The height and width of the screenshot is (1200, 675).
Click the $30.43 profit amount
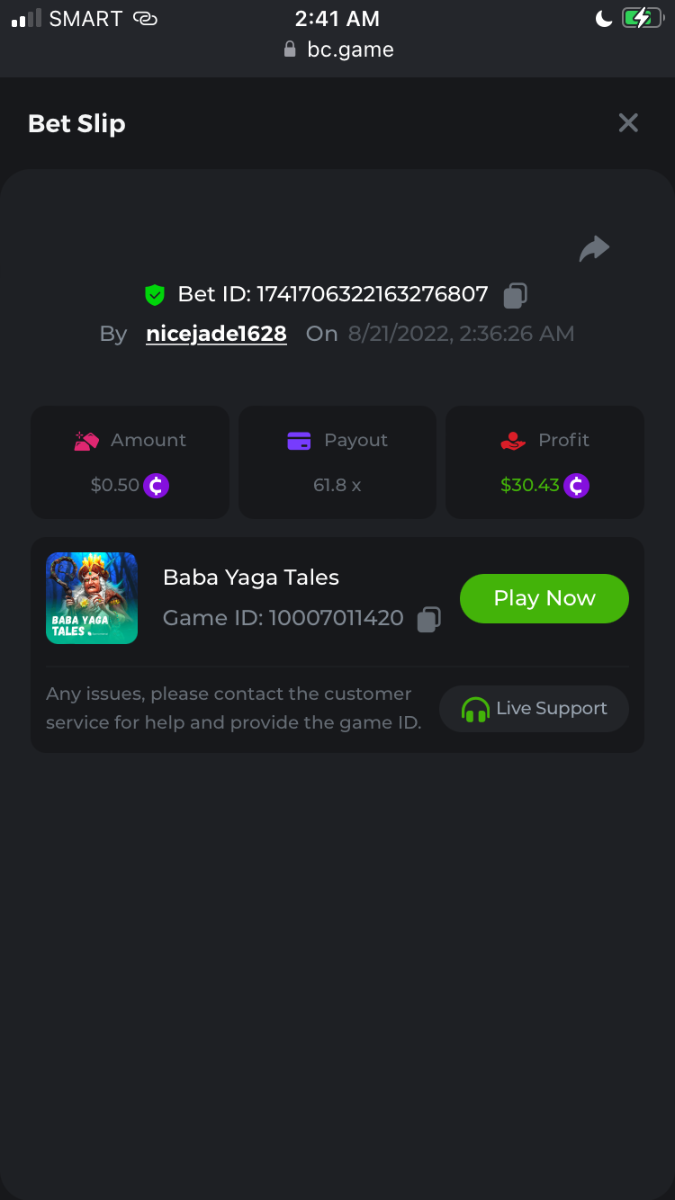[x=530, y=485]
